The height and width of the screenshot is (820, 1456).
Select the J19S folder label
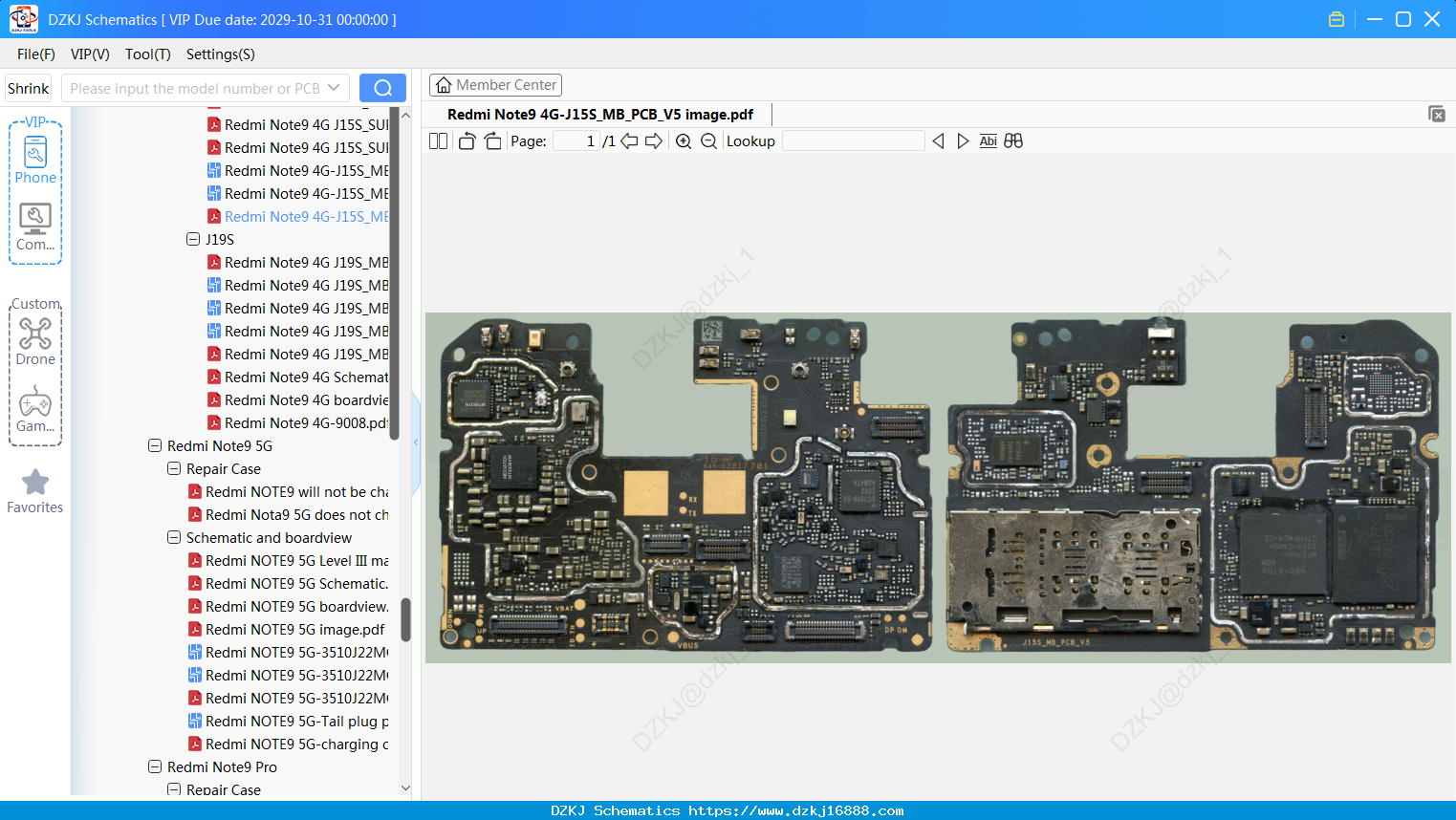[220, 240]
